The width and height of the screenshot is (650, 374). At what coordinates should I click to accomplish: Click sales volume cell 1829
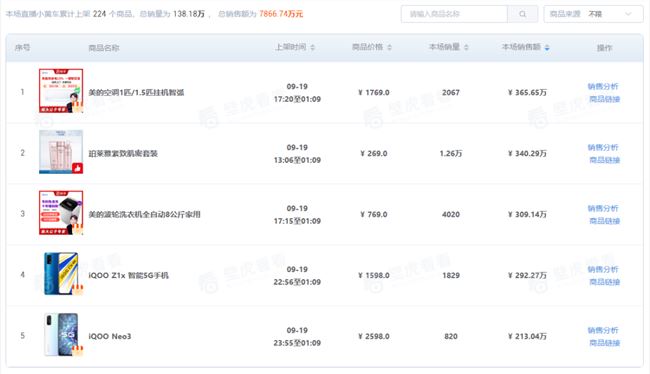(451, 275)
